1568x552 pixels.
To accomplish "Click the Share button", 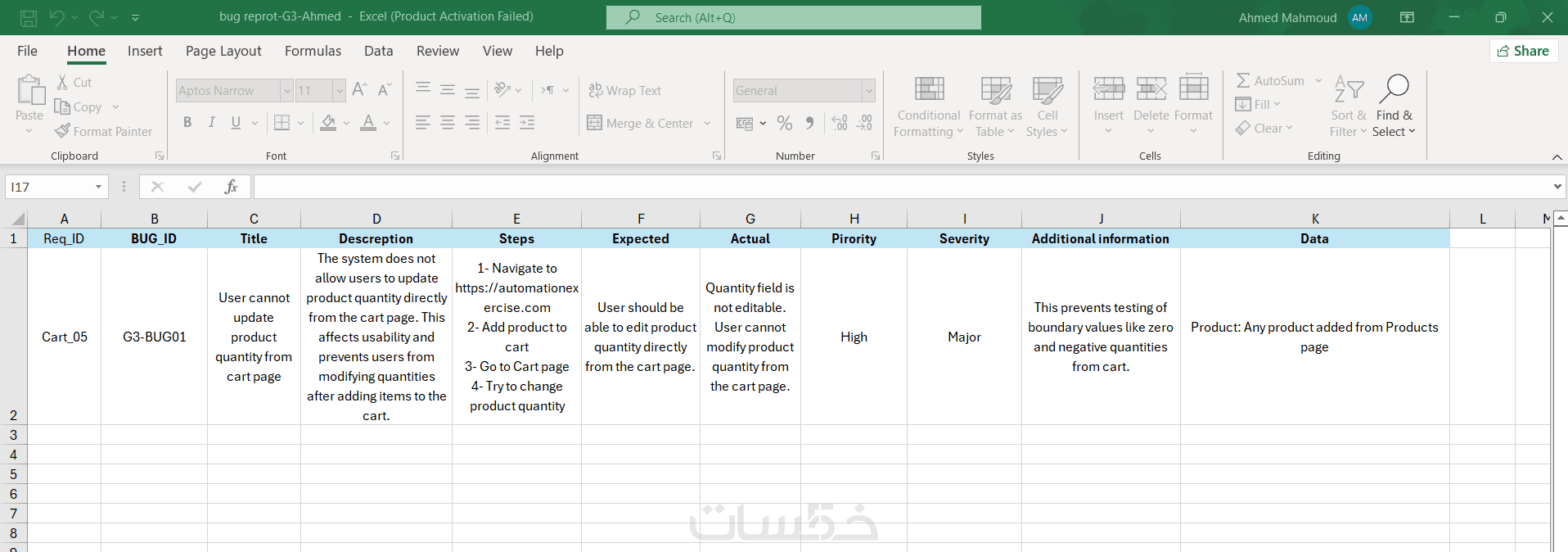I will pos(1523,51).
